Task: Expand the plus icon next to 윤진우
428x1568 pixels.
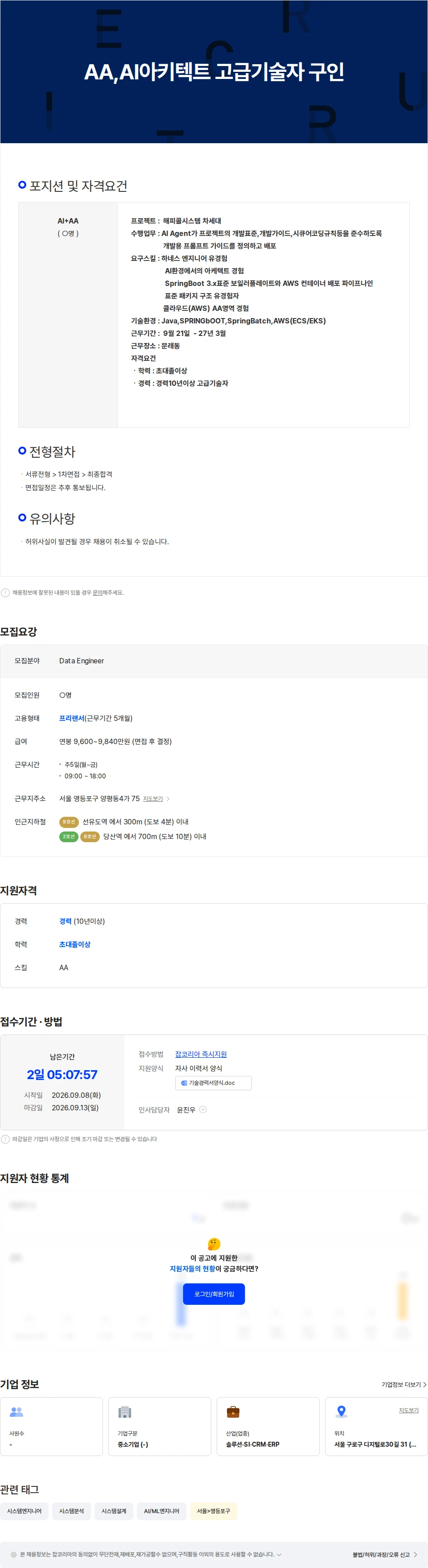Action: coord(203,1109)
